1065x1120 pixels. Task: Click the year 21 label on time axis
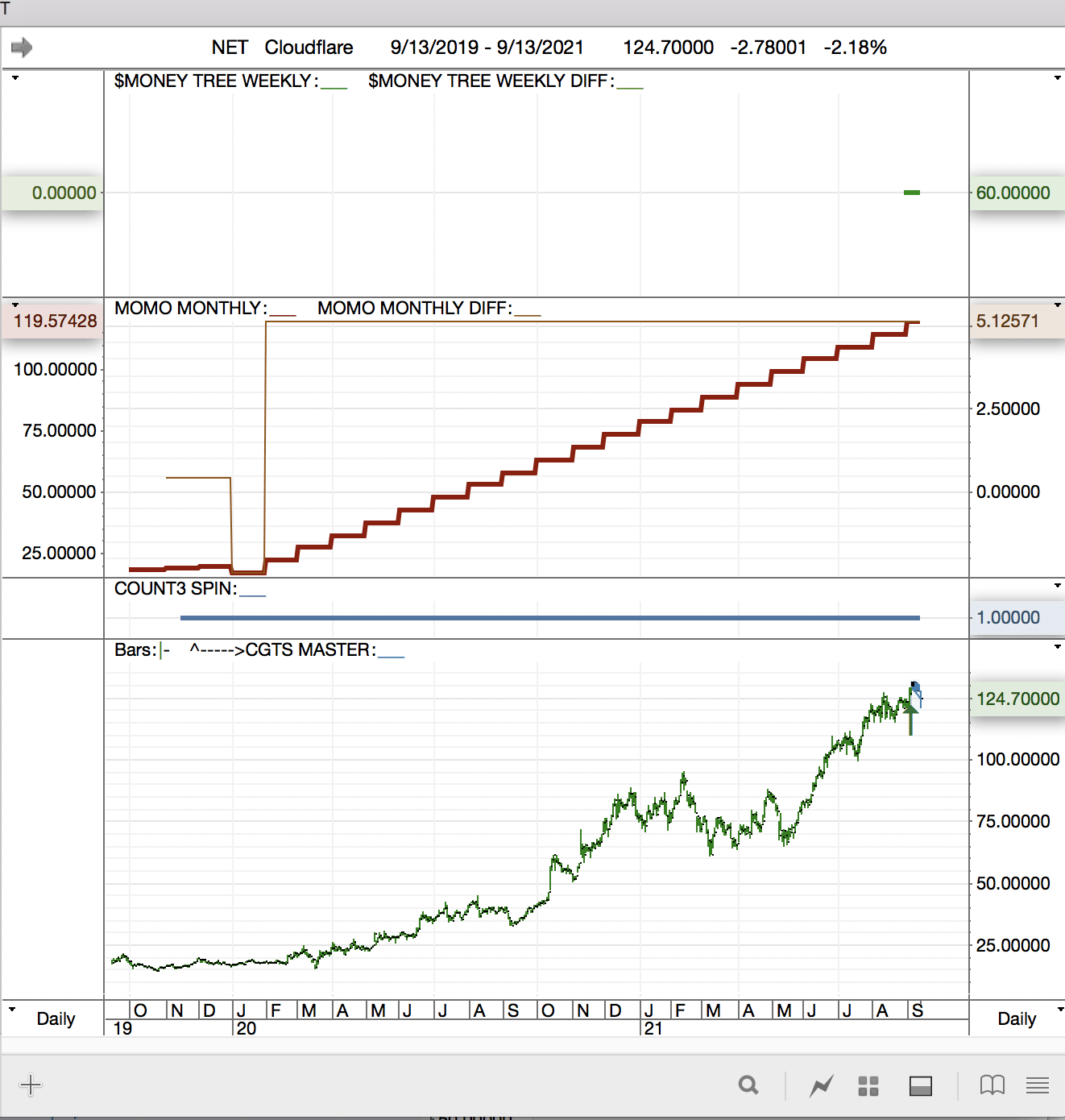[x=653, y=1028]
